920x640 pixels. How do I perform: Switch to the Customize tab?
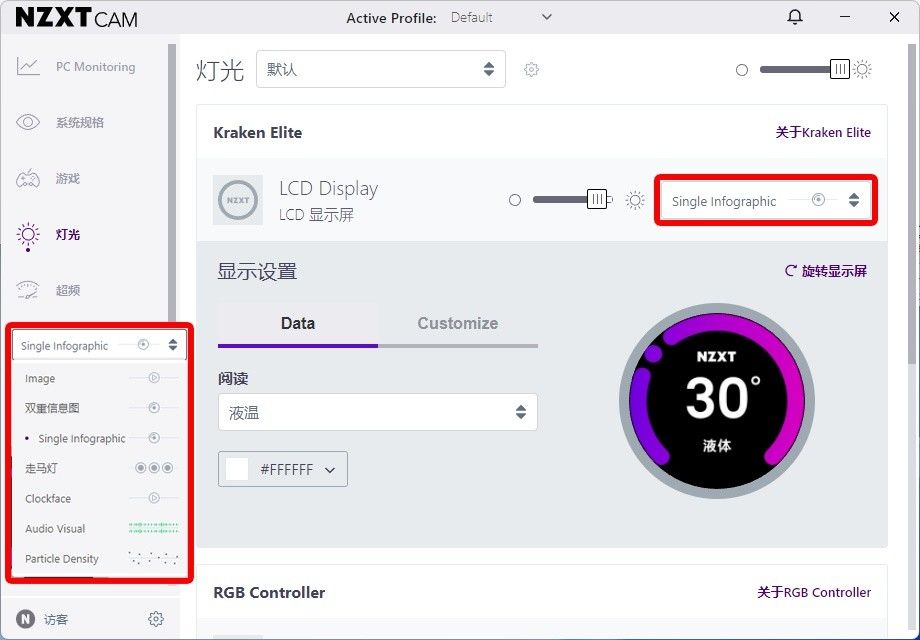point(458,324)
